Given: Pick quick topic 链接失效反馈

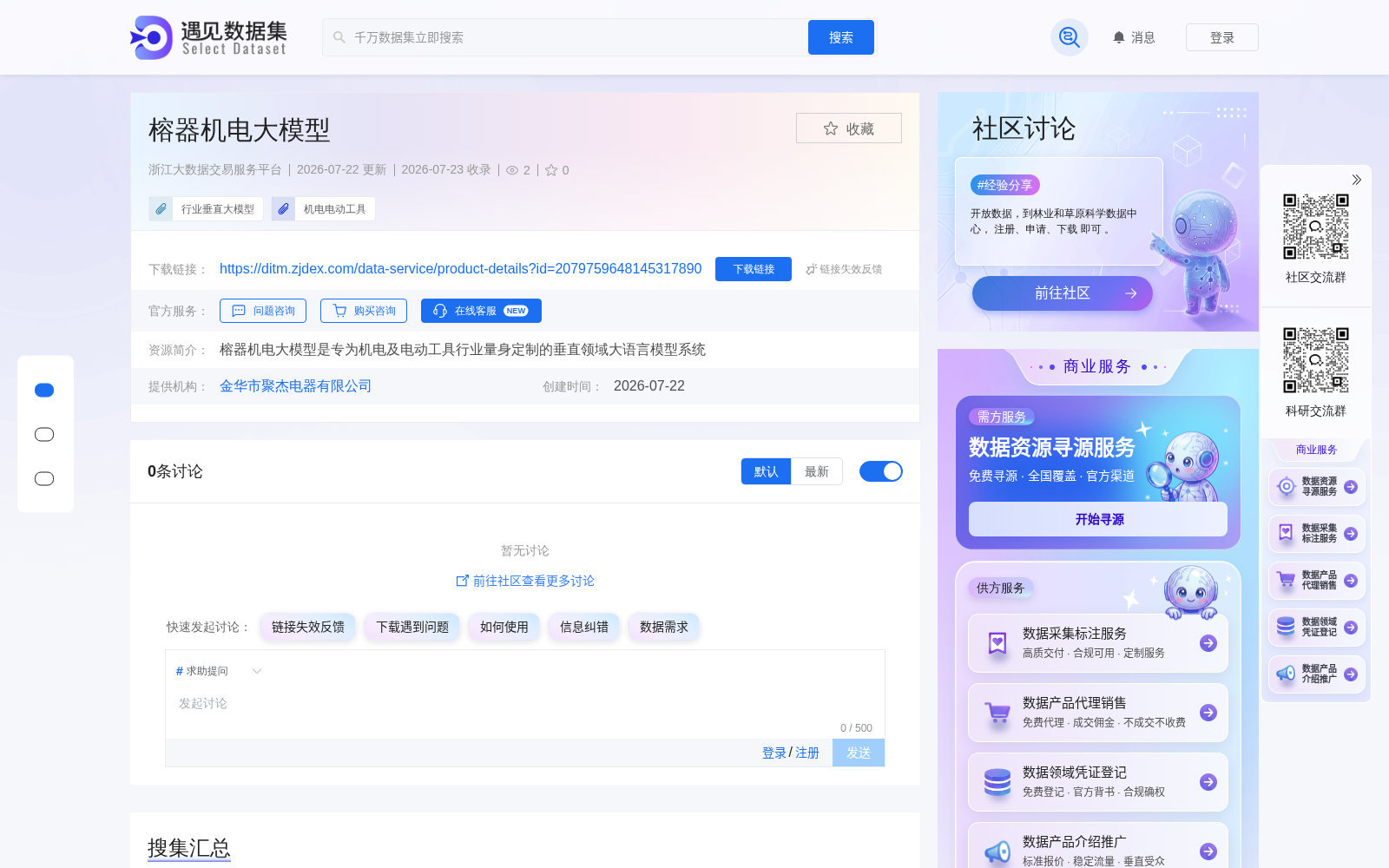Looking at the screenshot, I should click(x=308, y=627).
